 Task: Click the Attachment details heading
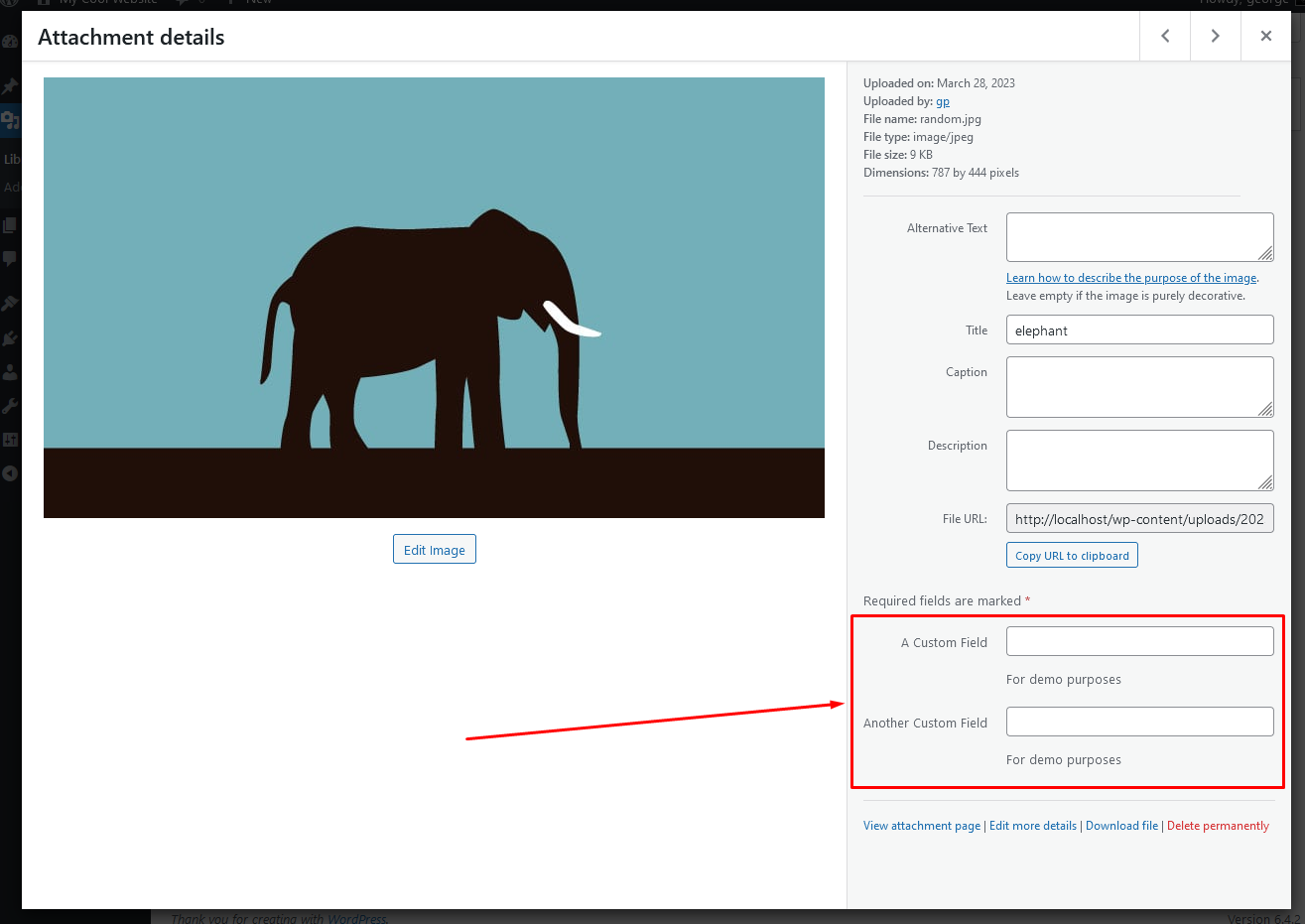point(131,37)
